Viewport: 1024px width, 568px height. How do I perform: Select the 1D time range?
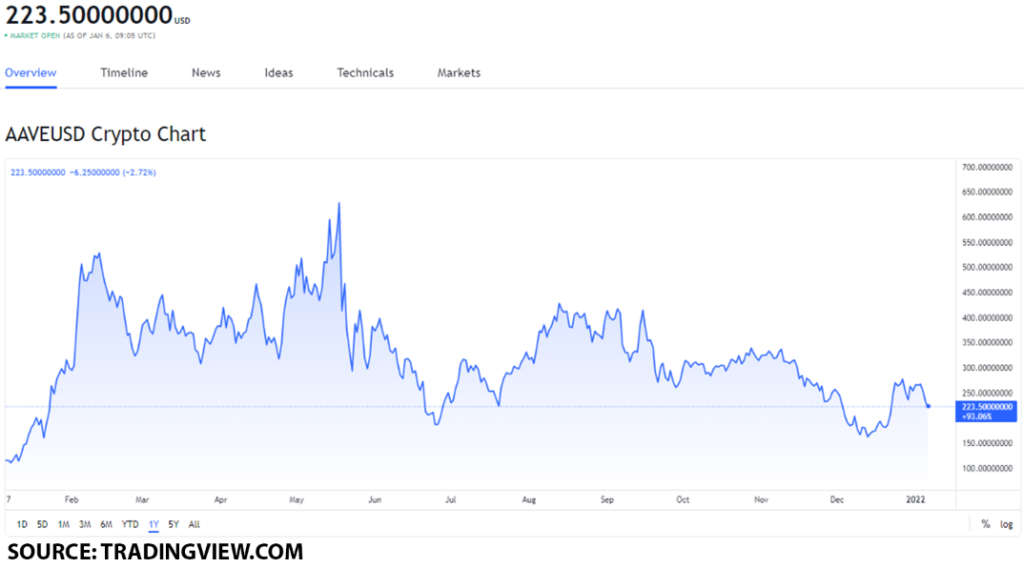[22, 524]
